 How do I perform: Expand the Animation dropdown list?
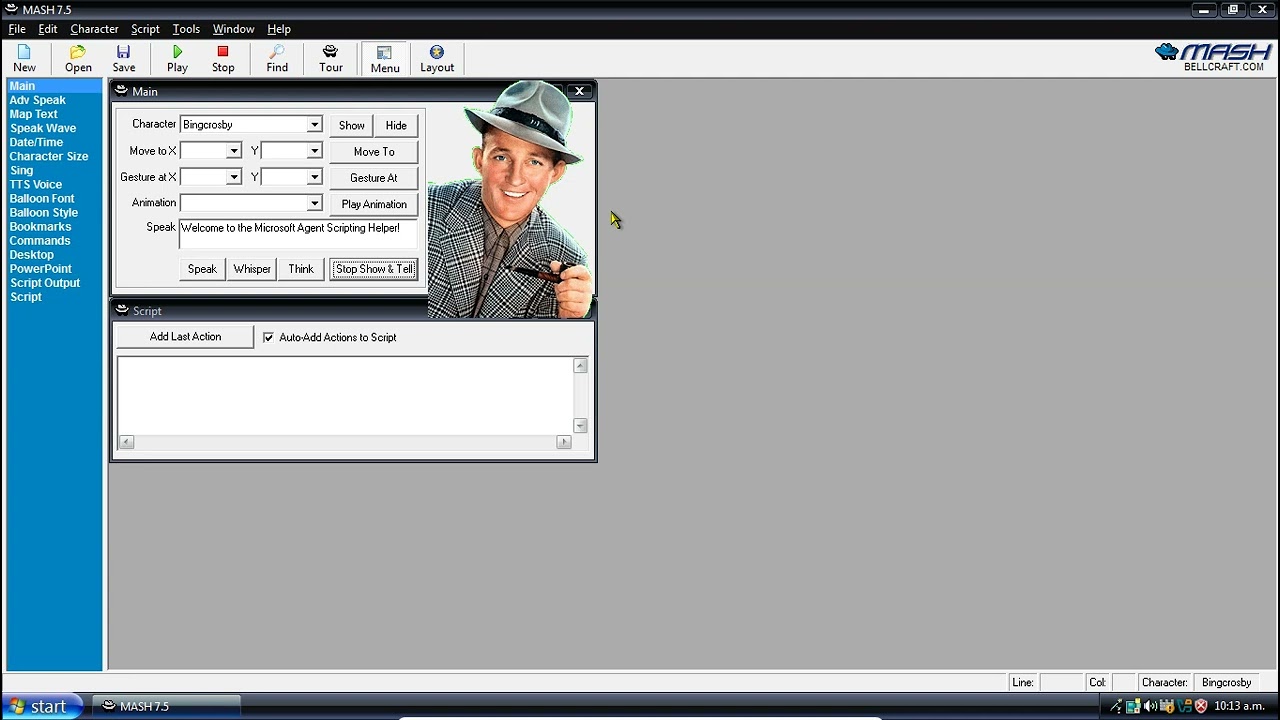314,203
